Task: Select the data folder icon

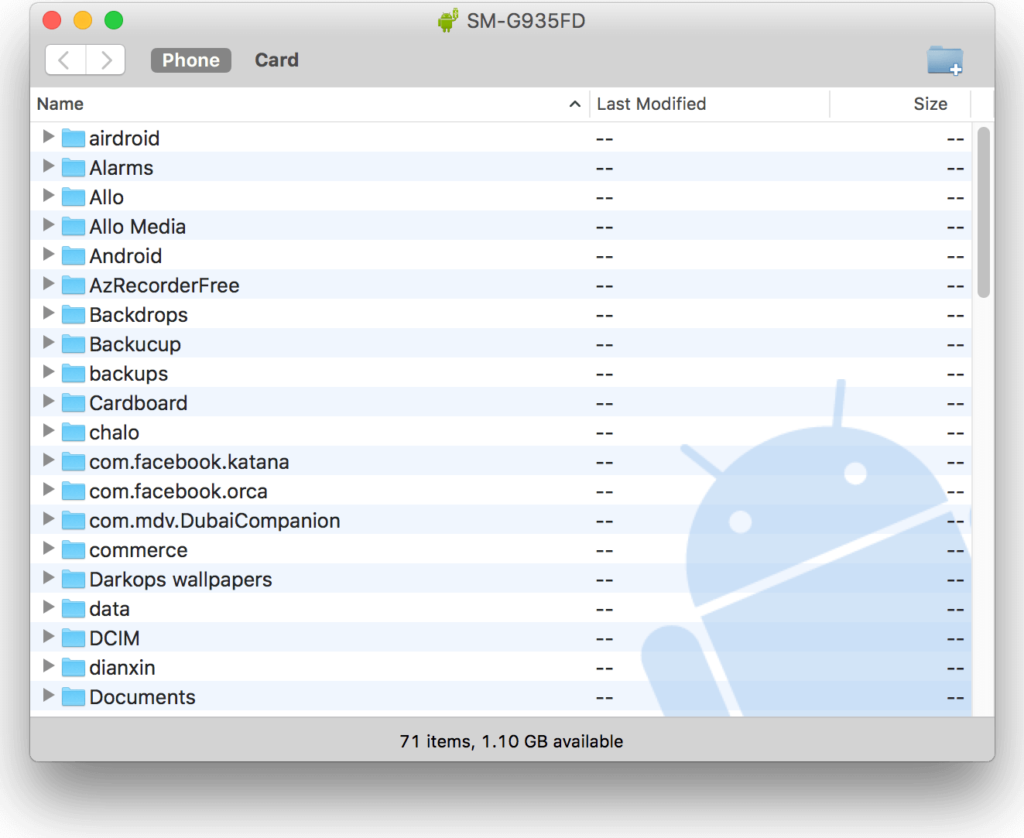Action: point(73,609)
